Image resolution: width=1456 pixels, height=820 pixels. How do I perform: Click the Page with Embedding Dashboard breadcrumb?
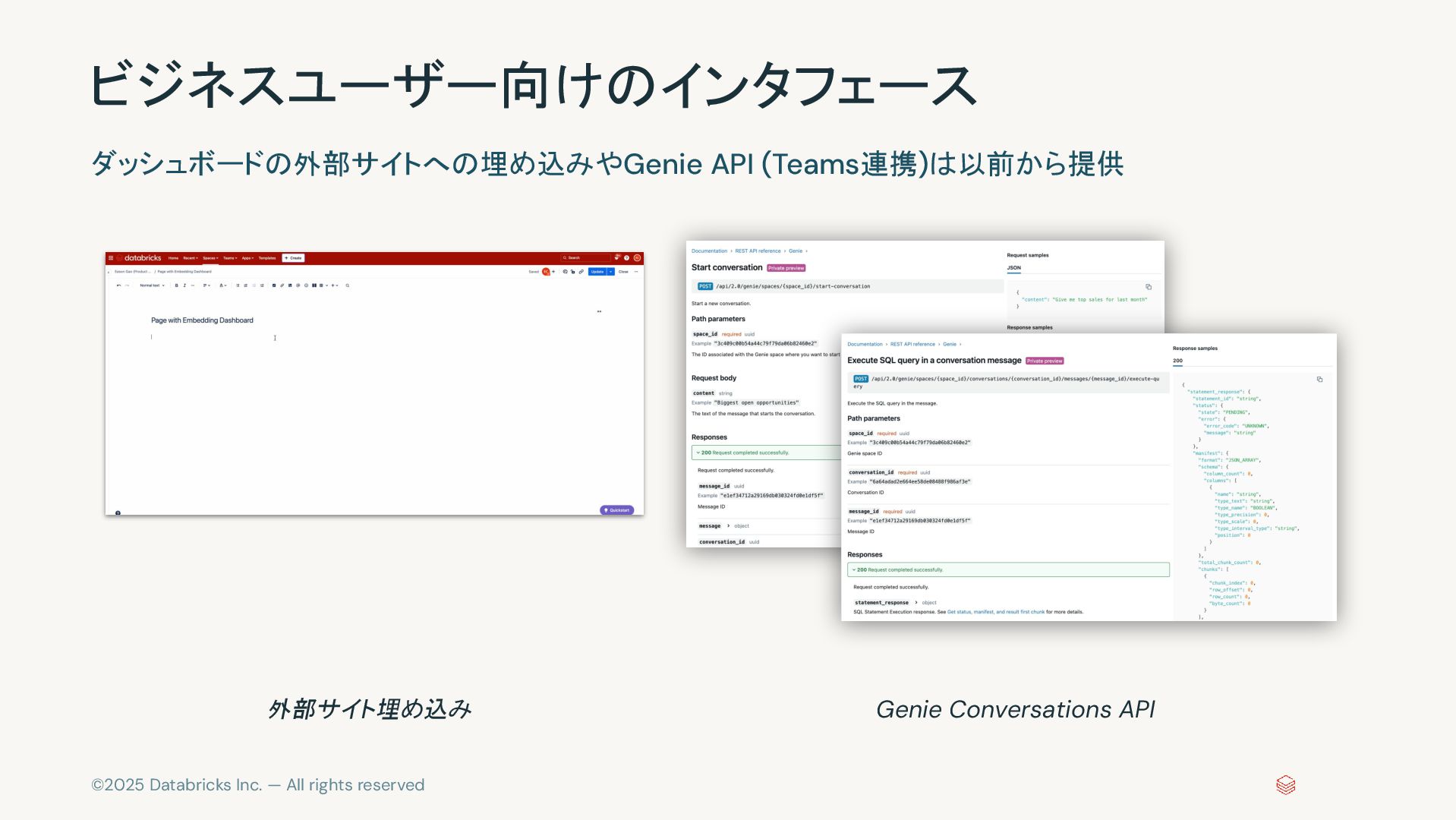pyautogui.click(x=184, y=272)
